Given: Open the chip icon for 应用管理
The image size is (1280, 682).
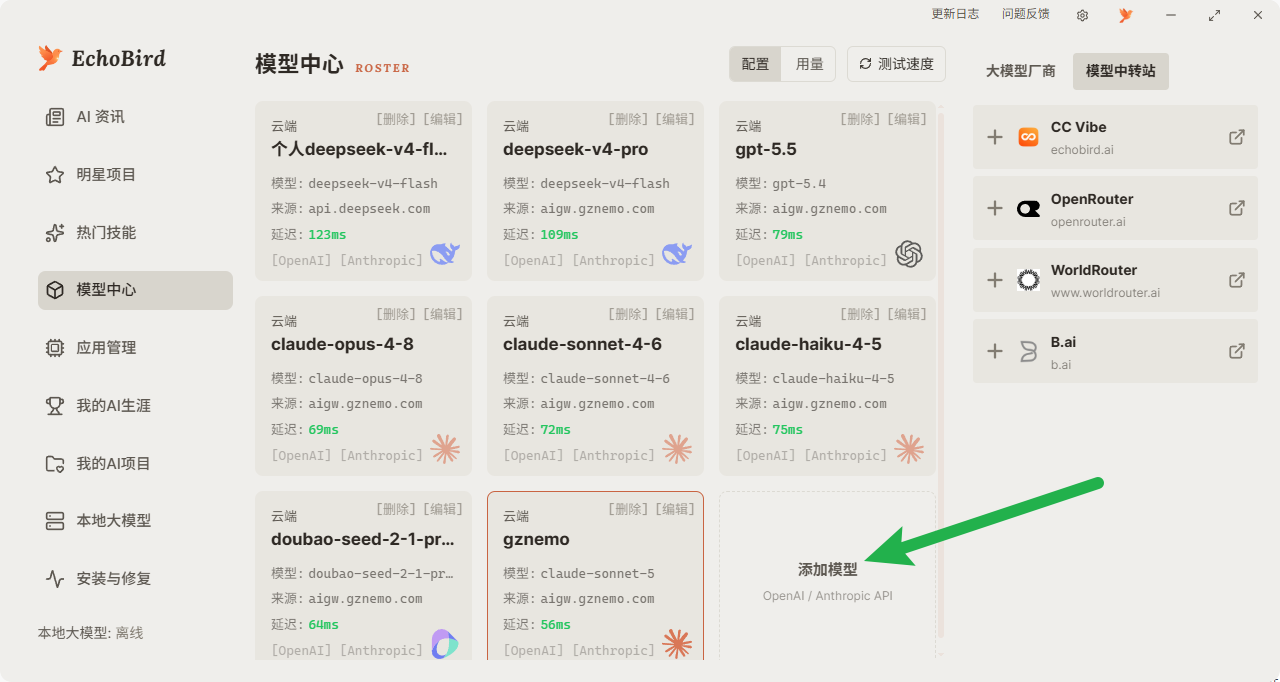Looking at the screenshot, I should point(55,348).
